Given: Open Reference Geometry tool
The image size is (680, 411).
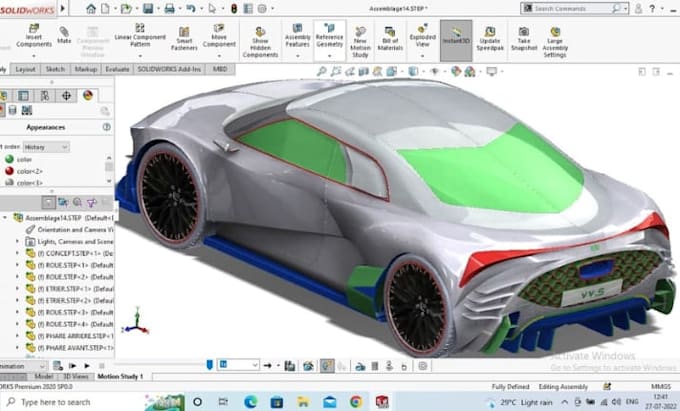Looking at the screenshot, I should (330, 36).
